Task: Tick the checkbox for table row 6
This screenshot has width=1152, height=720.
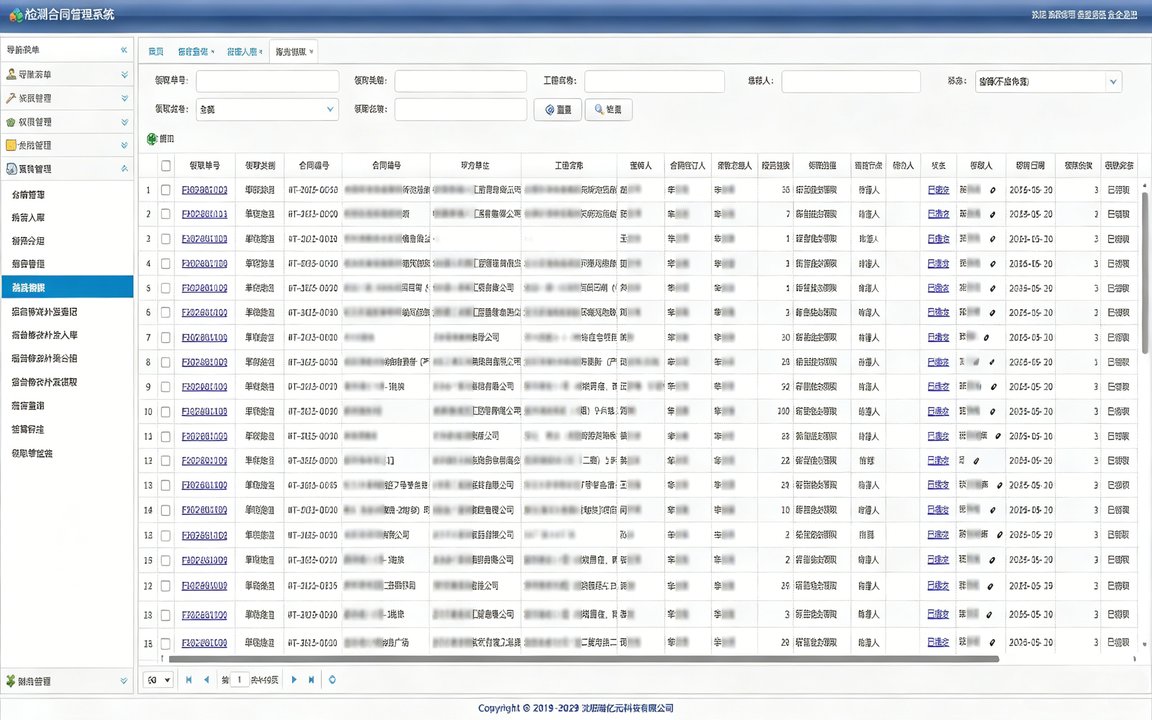Action: pos(166,313)
